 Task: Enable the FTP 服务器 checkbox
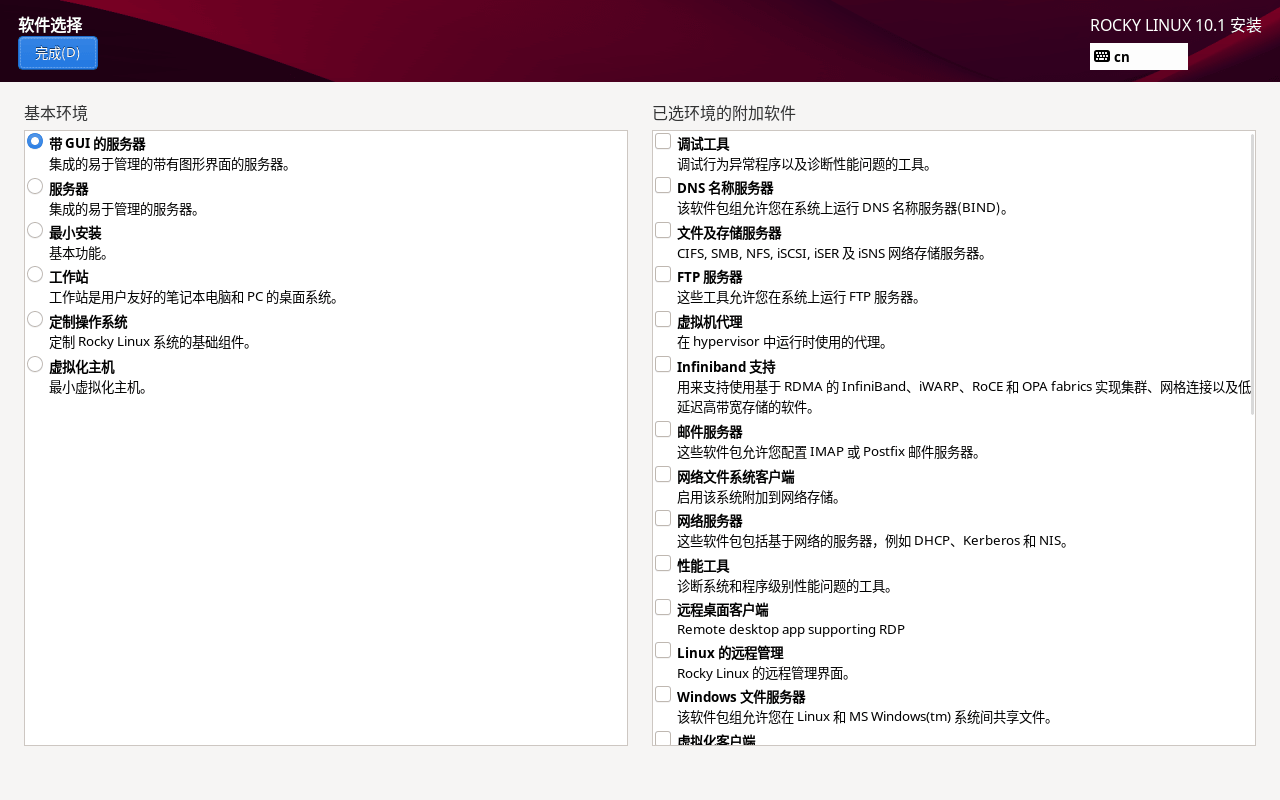pyautogui.click(x=663, y=274)
